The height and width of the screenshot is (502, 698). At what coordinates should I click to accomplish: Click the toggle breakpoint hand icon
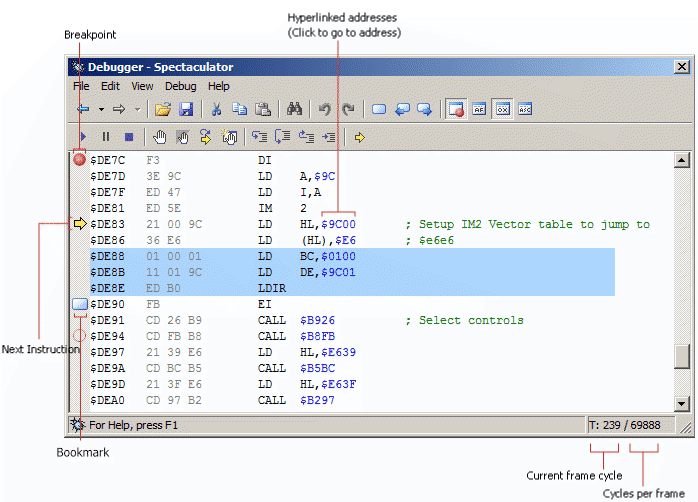[x=160, y=137]
